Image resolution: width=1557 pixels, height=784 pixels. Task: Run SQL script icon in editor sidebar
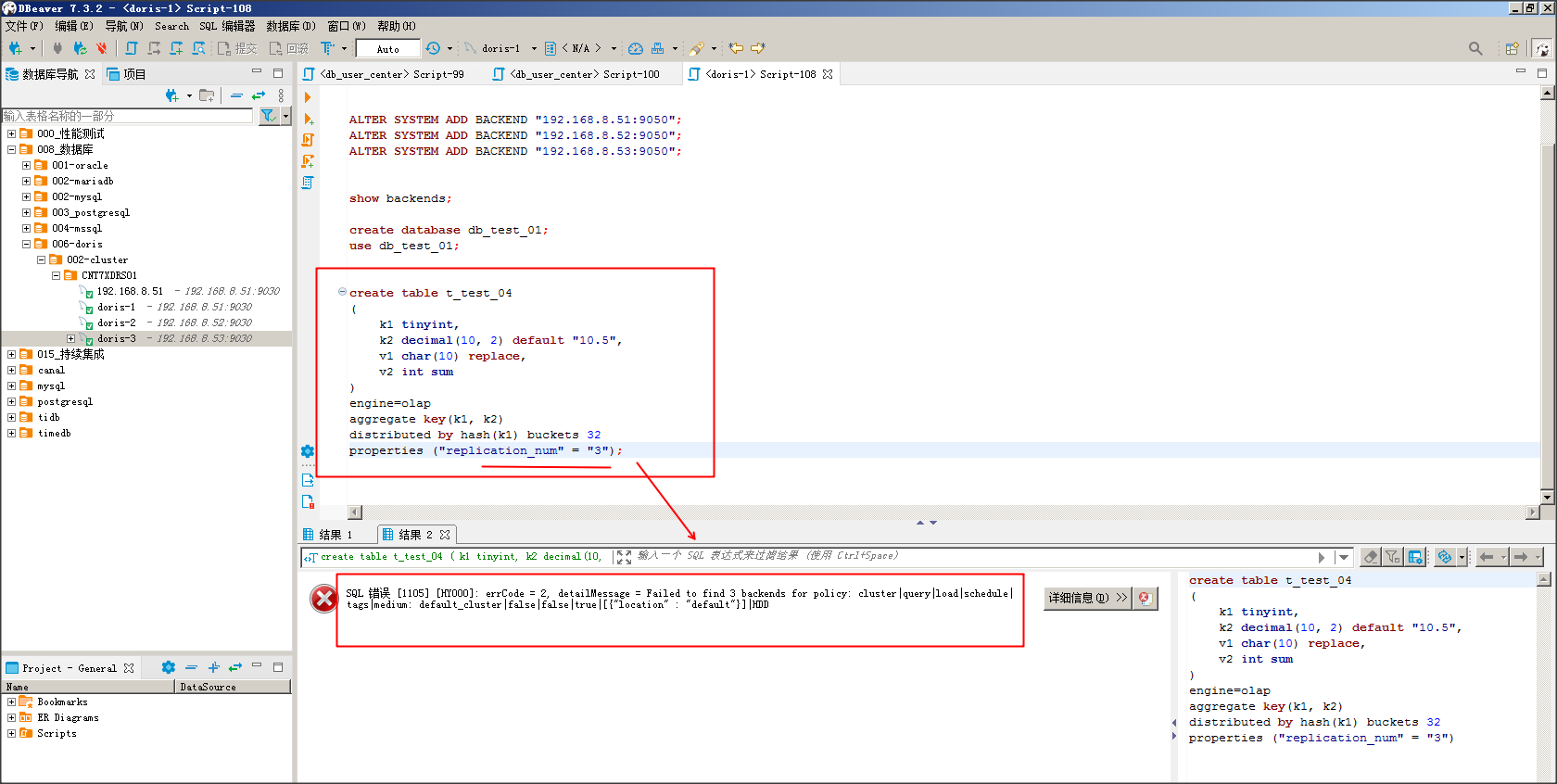[308, 140]
